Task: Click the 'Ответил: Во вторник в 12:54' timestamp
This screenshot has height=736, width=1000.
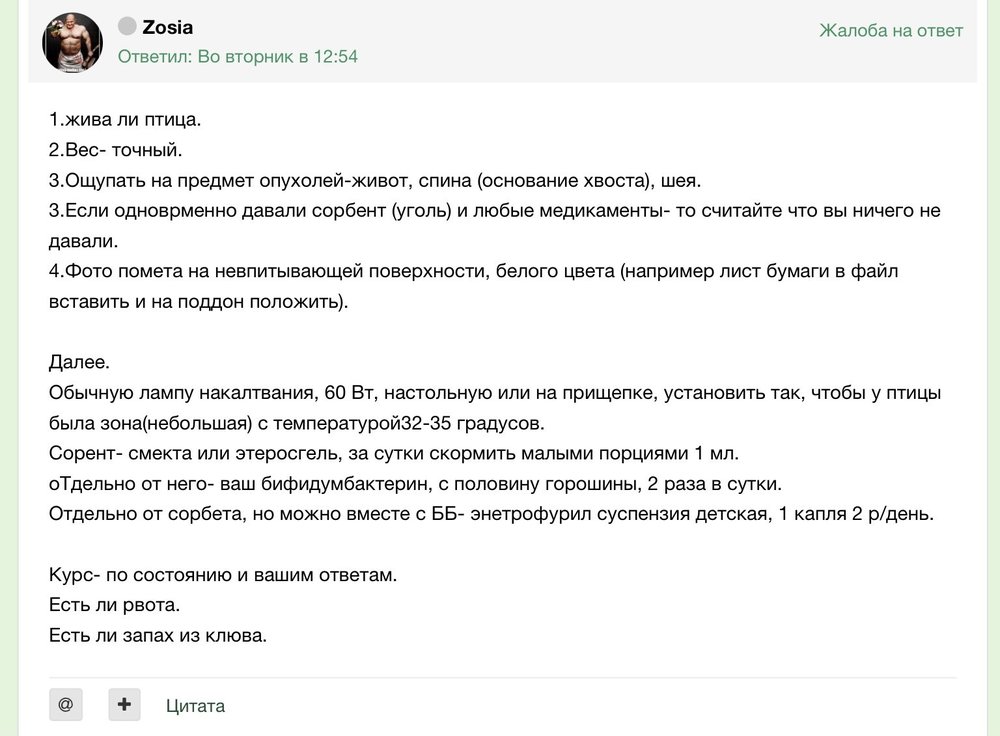Action: tap(237, 57)
